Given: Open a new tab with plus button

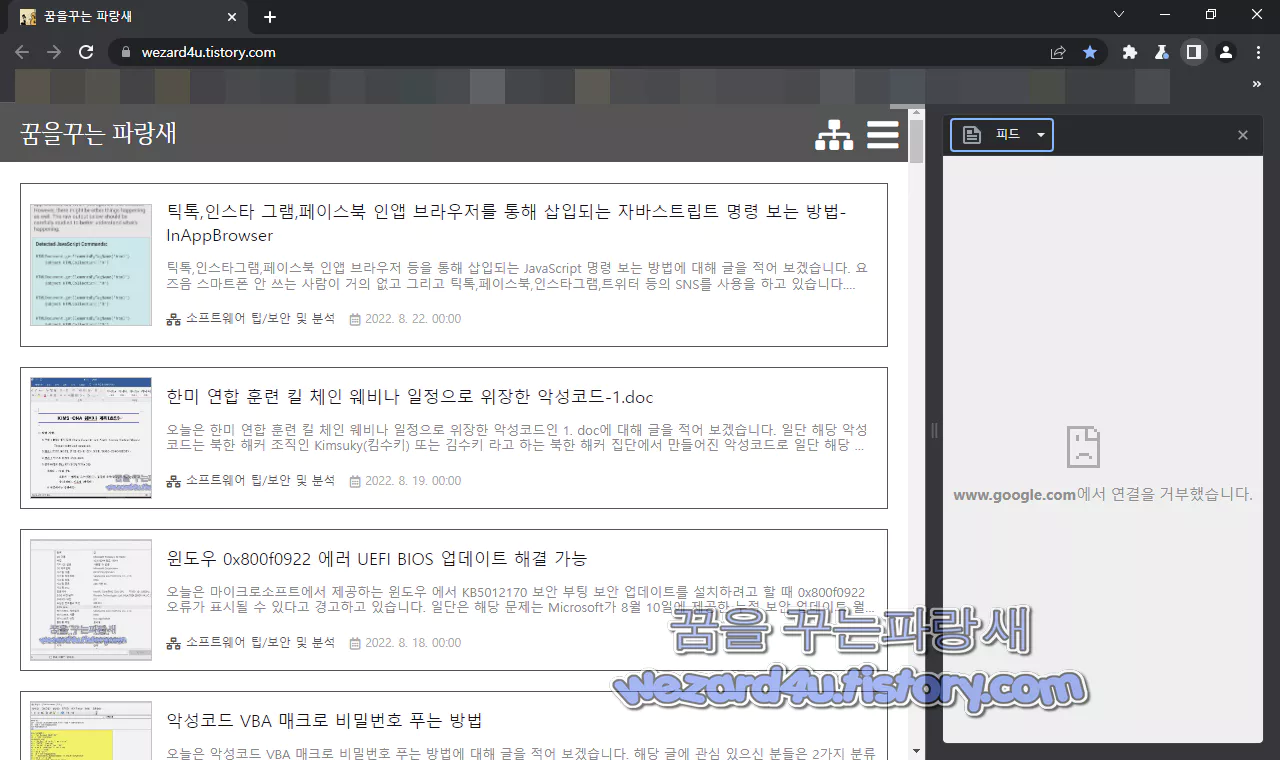Looking at the screenshot, I should (x=270, y=17).
